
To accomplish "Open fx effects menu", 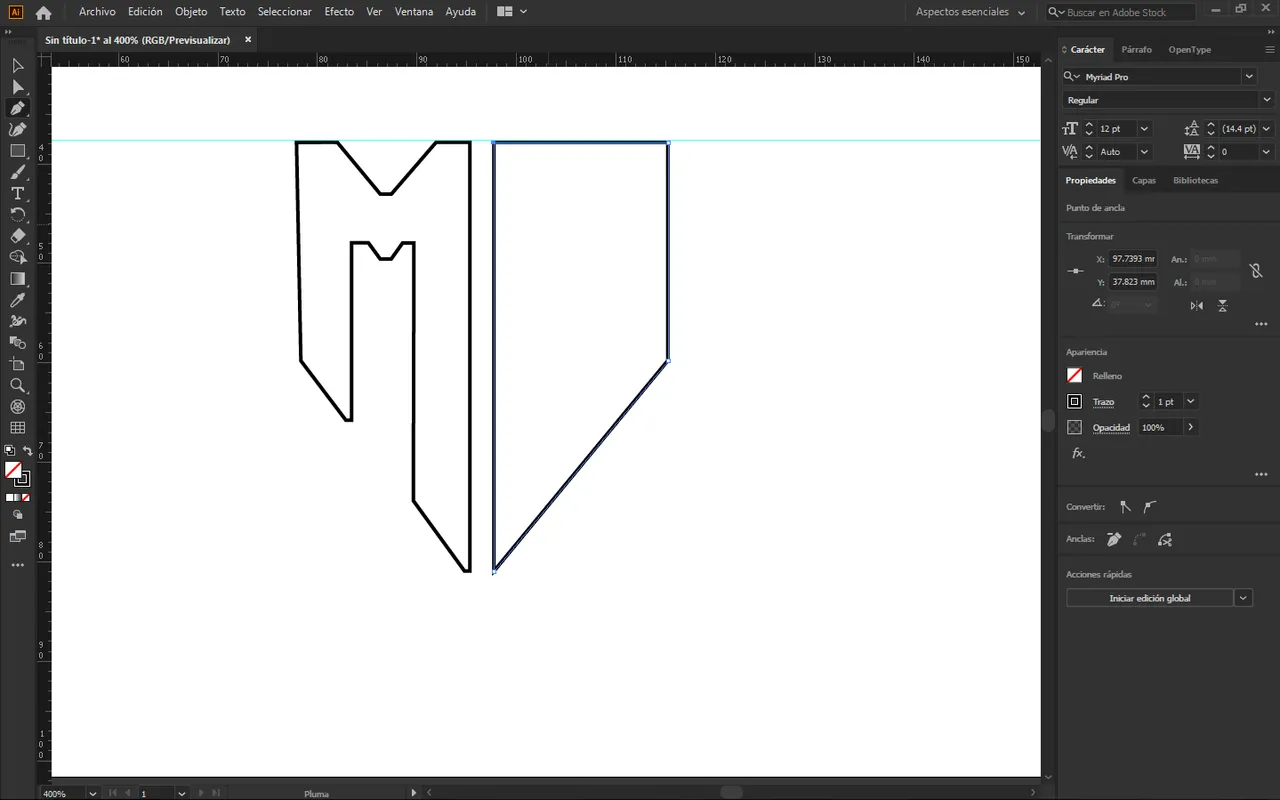I will pyautogui.click(x=1078, y=453).
